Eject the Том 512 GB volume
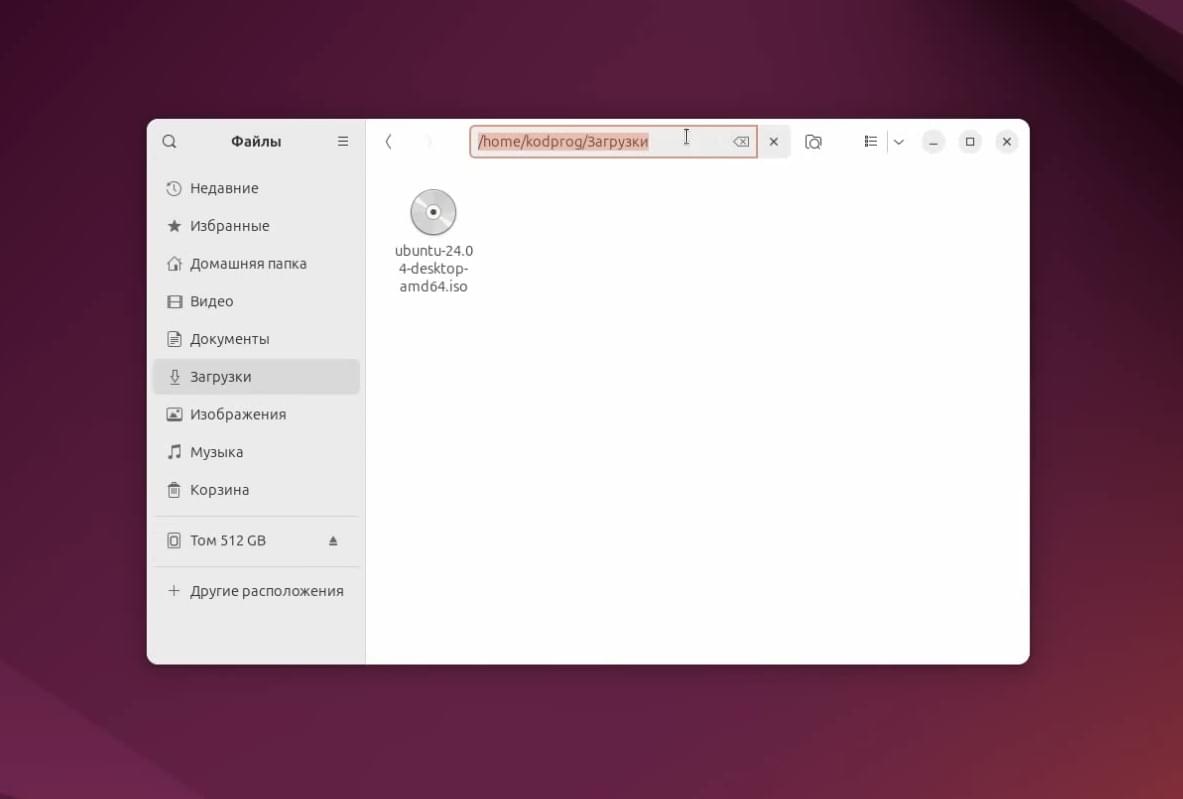This screenshot has height=799, width=1183. point(333,541)
